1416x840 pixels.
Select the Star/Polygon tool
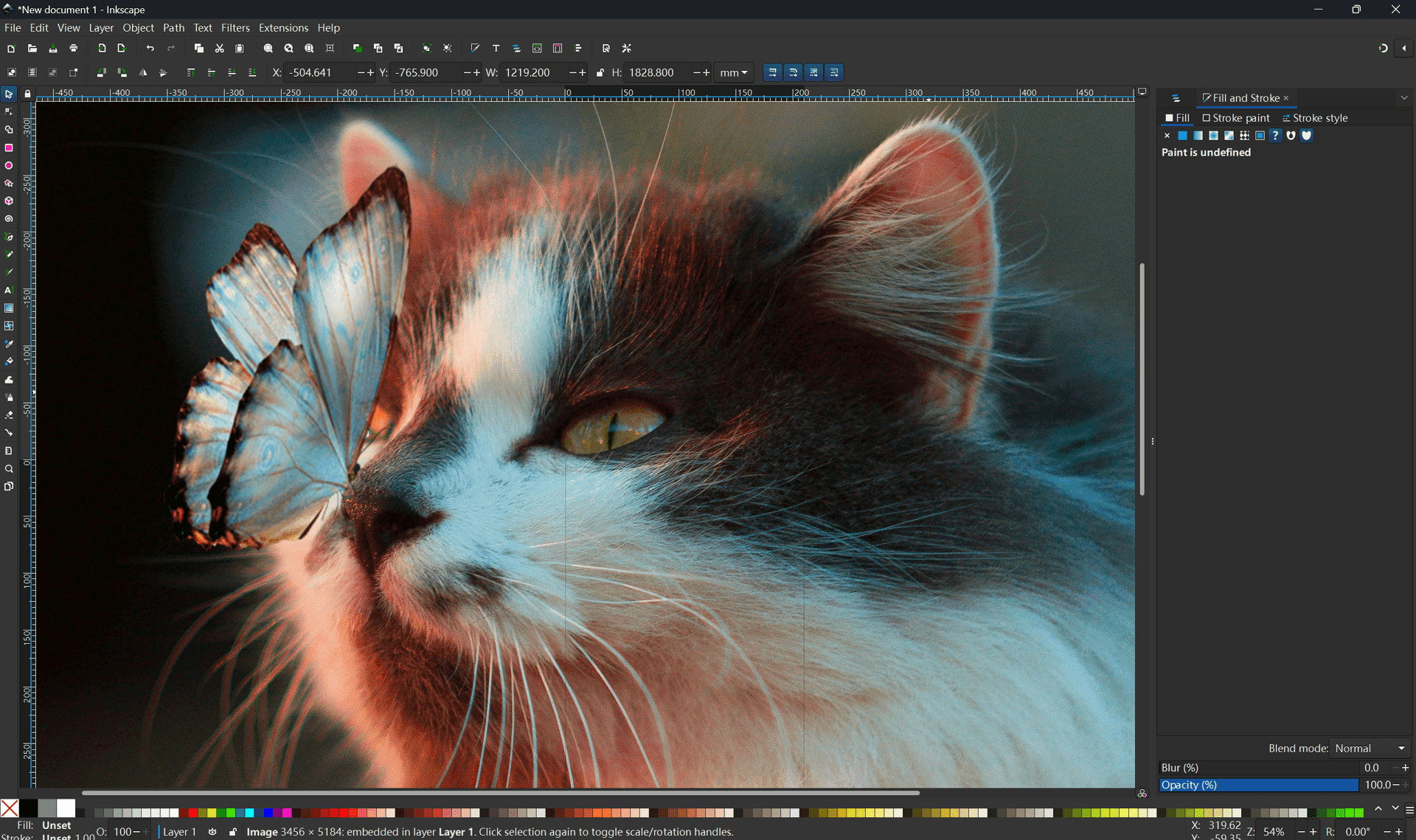pyautogui.click(x=9, y=184)
